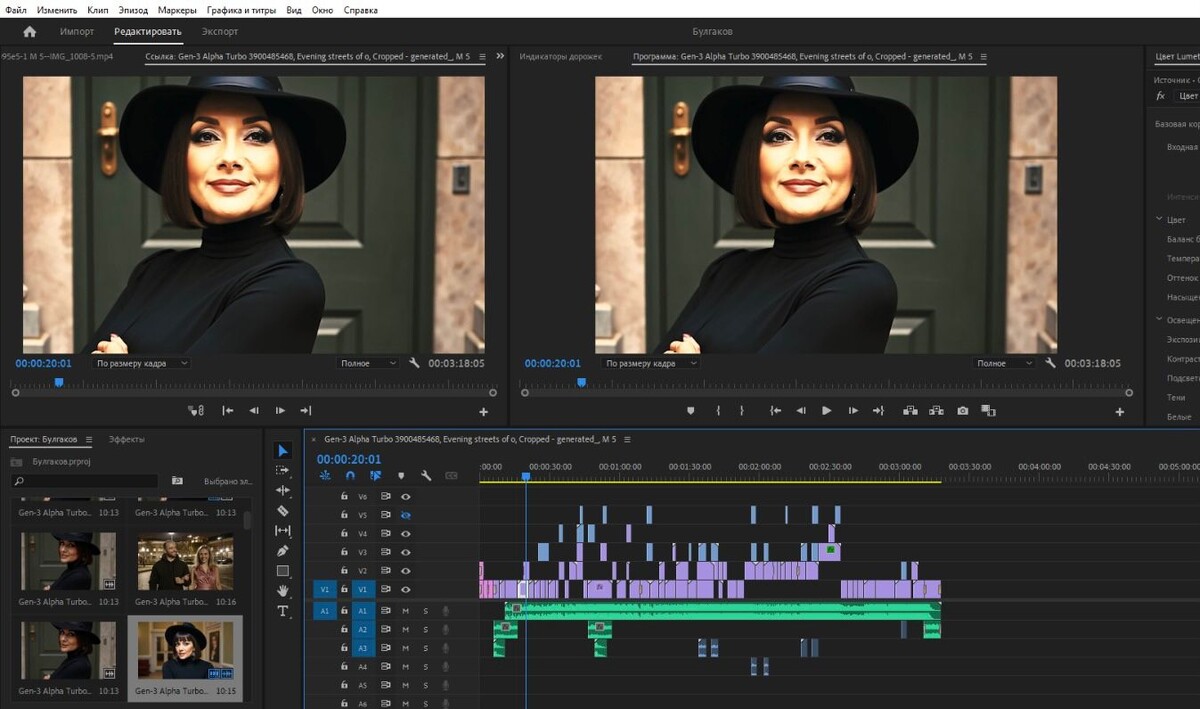Mute audio track A1

point(406,610)
